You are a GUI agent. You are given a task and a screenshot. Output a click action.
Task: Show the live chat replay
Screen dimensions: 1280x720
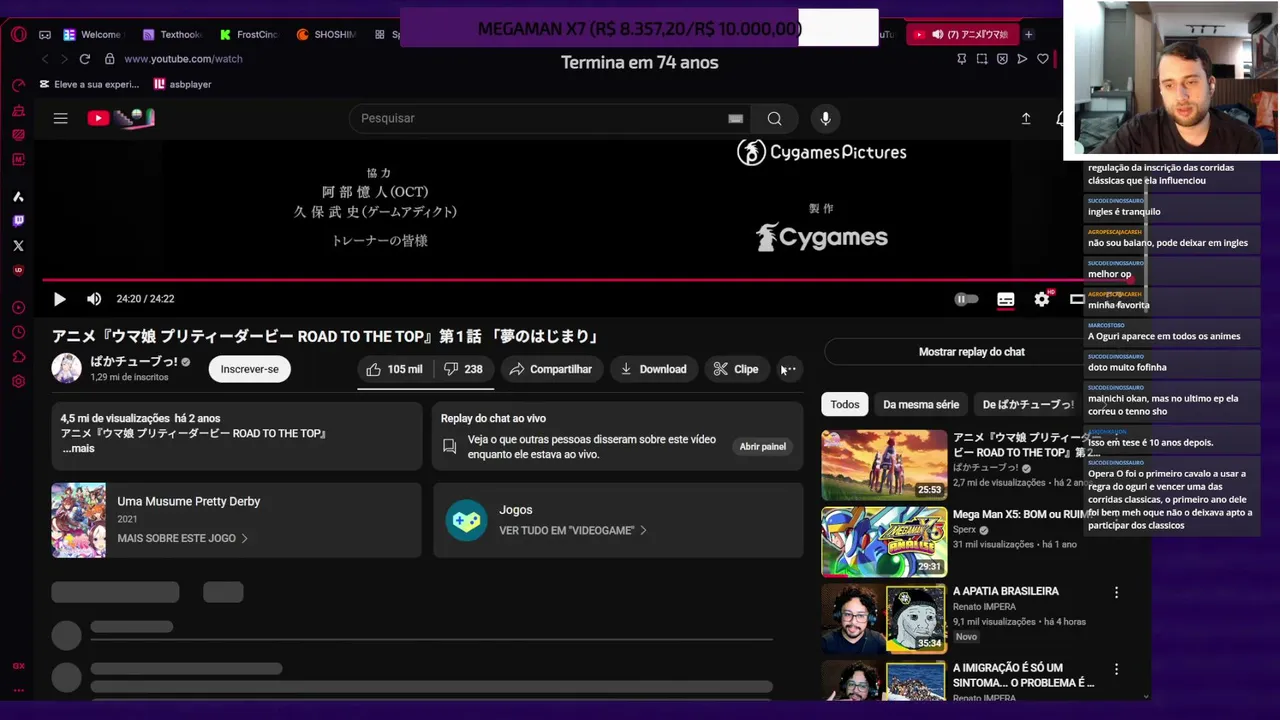[x=972, y=352]
